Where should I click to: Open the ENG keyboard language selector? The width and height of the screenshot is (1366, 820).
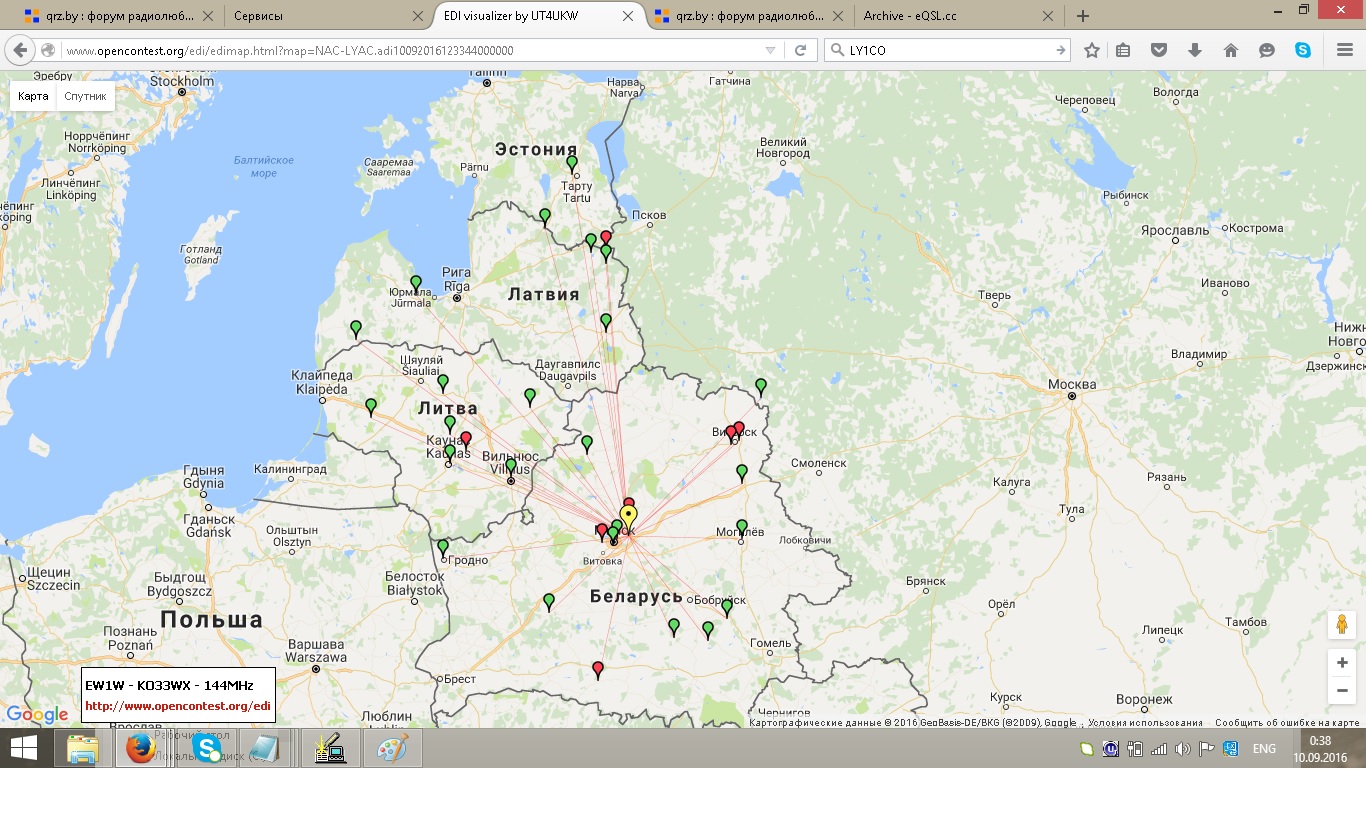(1264, 749)
